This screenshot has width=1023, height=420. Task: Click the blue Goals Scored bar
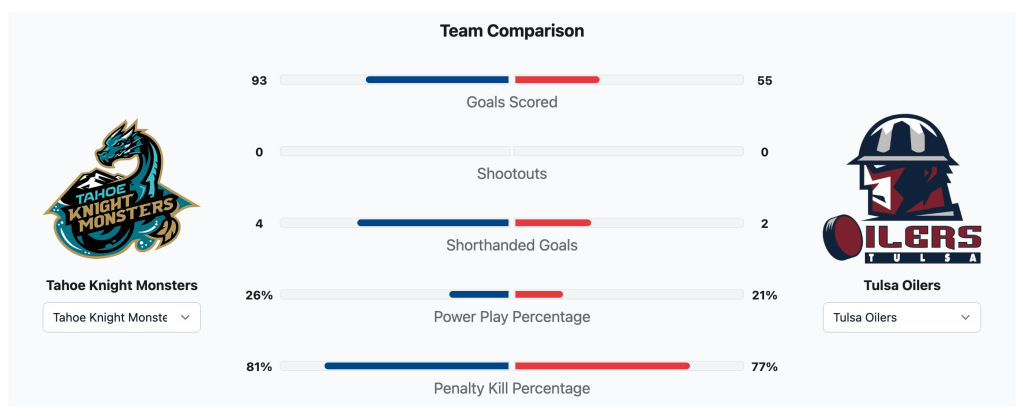[437, 79]
